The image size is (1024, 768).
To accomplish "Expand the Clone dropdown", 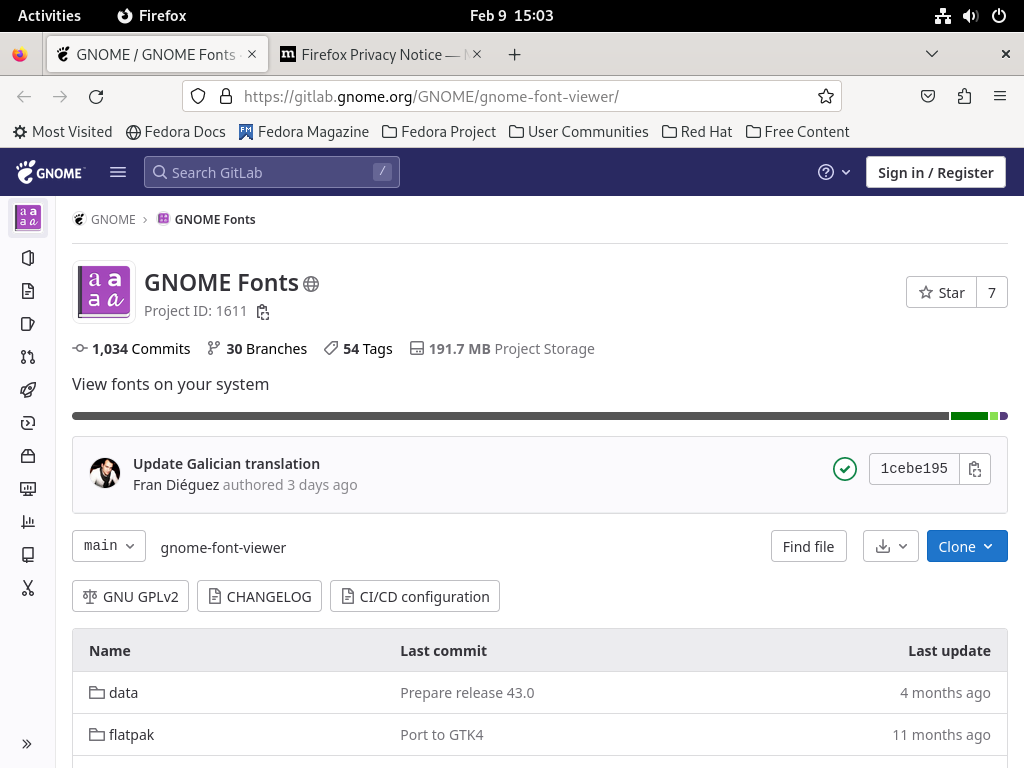I will [x=967, y=547].
